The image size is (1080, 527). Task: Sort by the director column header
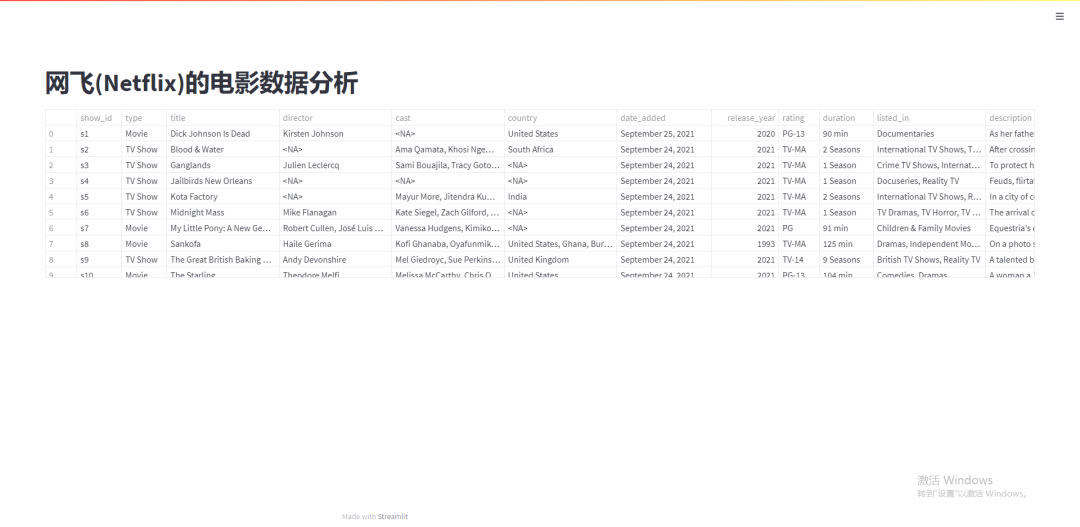335,118
